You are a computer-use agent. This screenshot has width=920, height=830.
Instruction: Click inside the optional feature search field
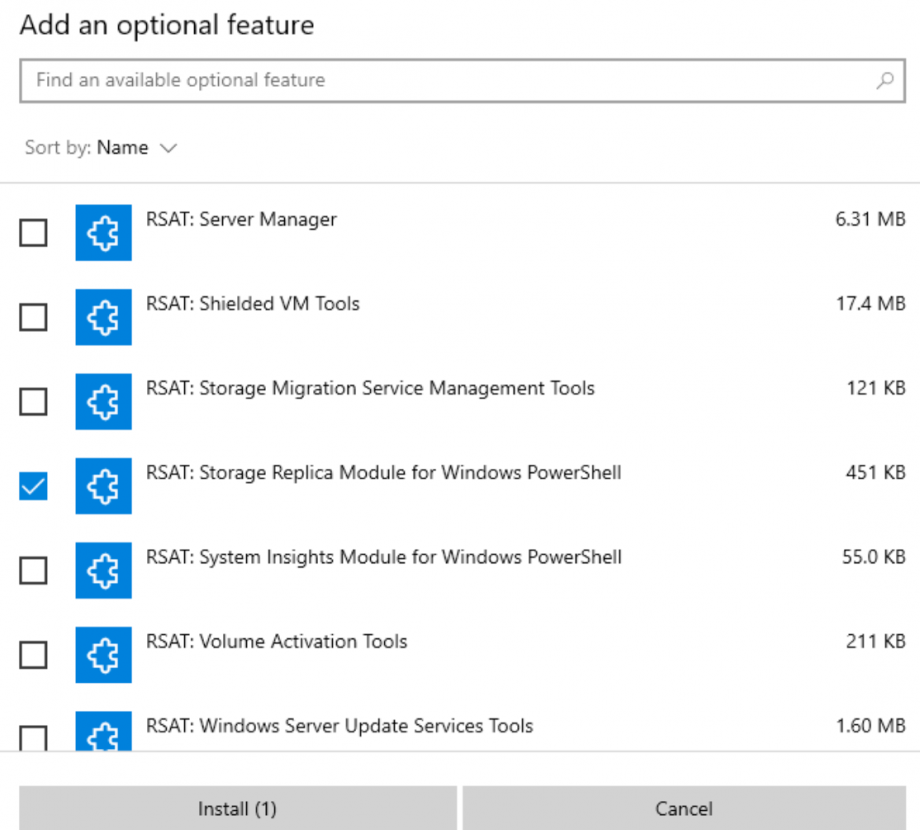coord(400,80)
